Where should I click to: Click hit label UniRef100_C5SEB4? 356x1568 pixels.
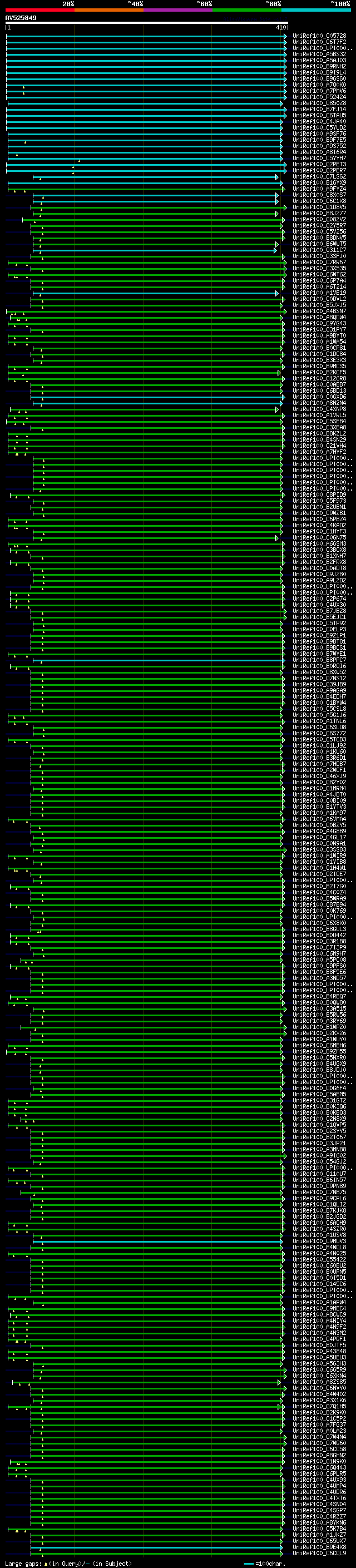(319, 421)
